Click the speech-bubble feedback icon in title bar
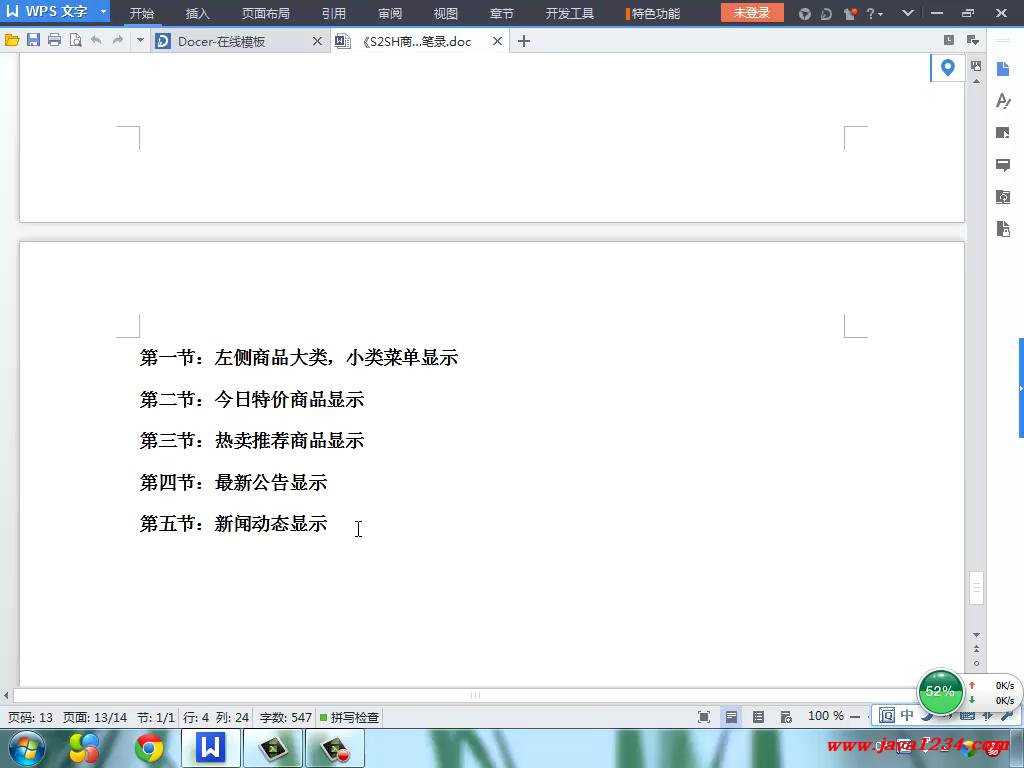 [827, 14]
